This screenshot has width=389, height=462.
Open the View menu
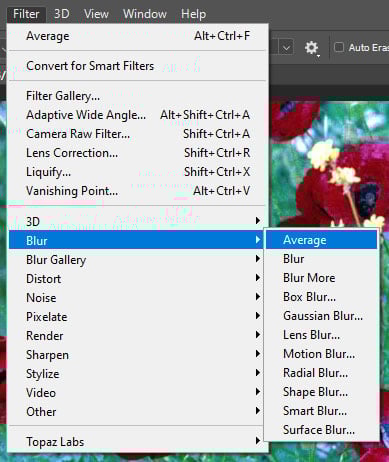pyautogui.click(x=96, y=14)
